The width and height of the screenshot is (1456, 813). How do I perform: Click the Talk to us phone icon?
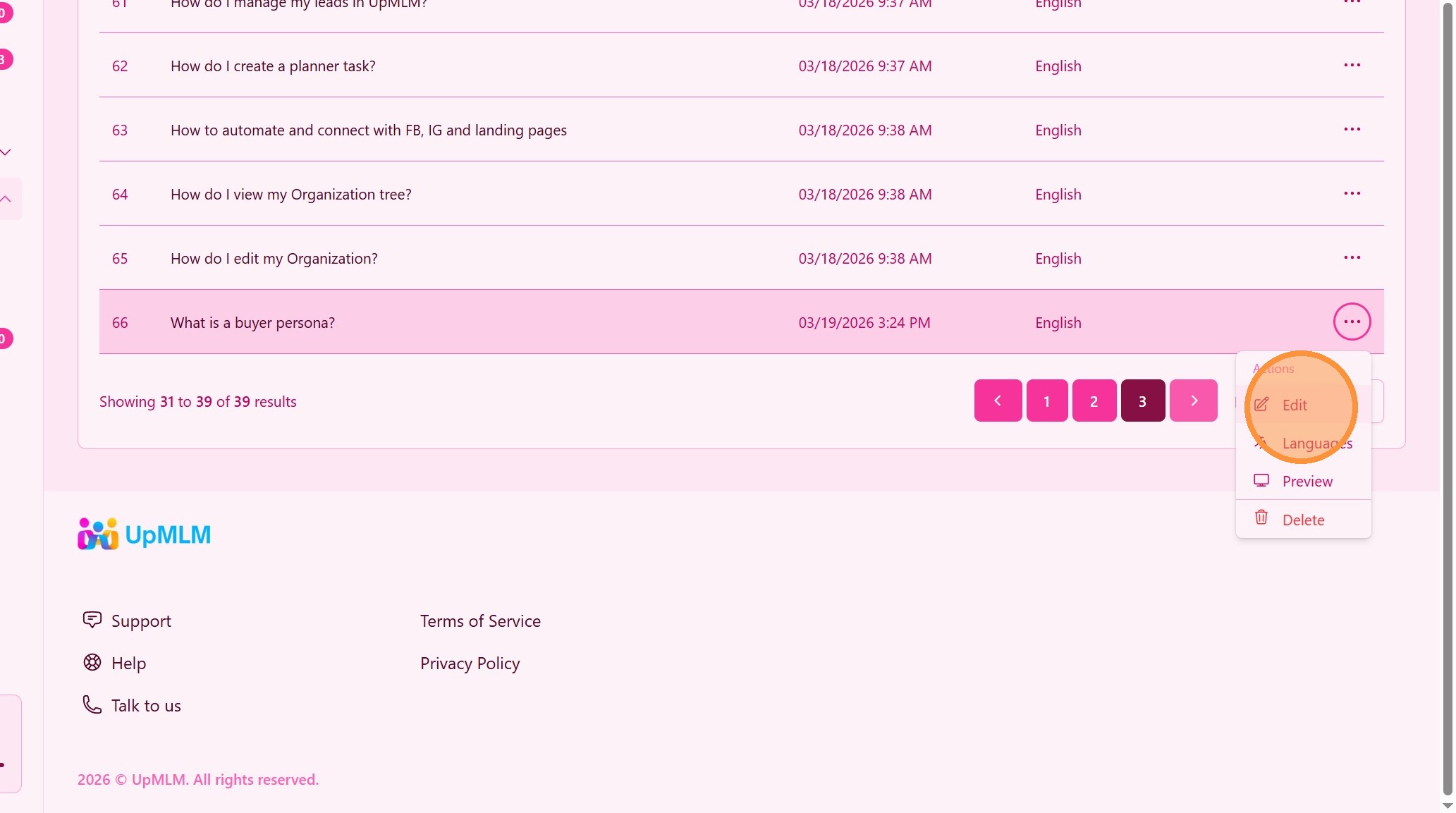(92, 704)
